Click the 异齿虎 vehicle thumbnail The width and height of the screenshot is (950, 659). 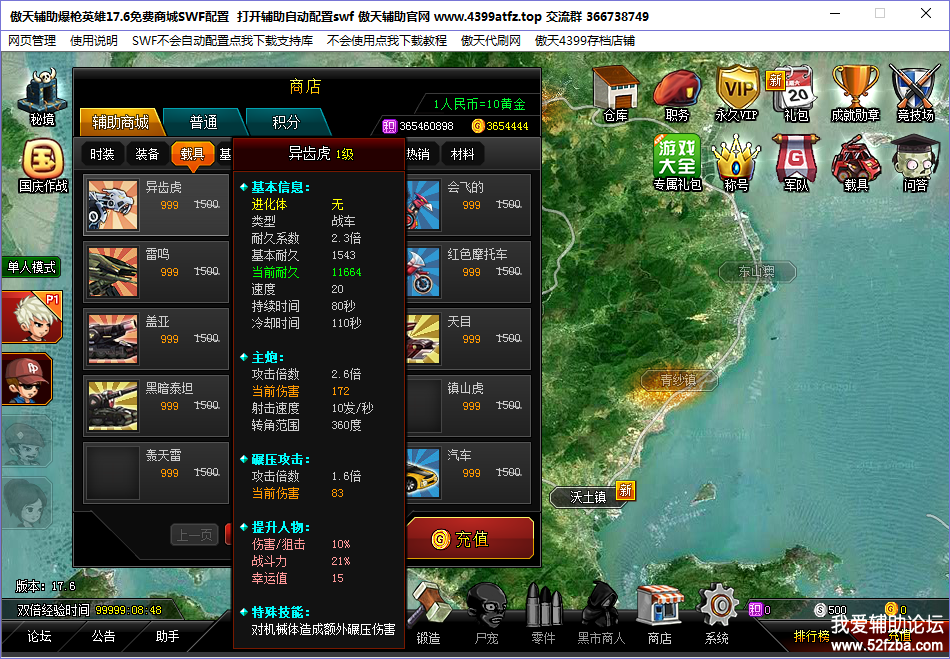pyautogui.click(x=113, y=205)
